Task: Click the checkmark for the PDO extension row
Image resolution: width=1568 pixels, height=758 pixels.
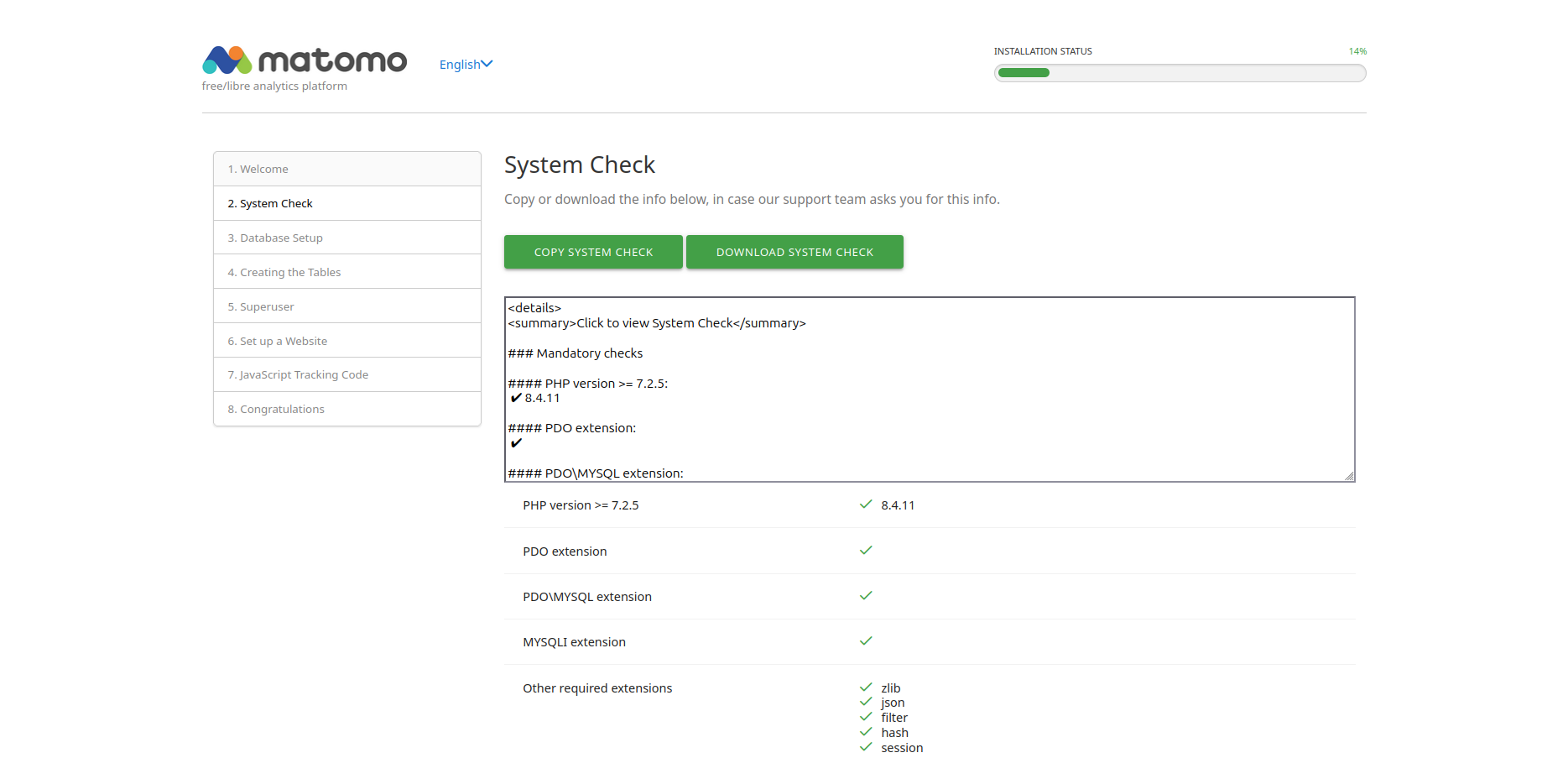Action: click(x=866, y=551)
